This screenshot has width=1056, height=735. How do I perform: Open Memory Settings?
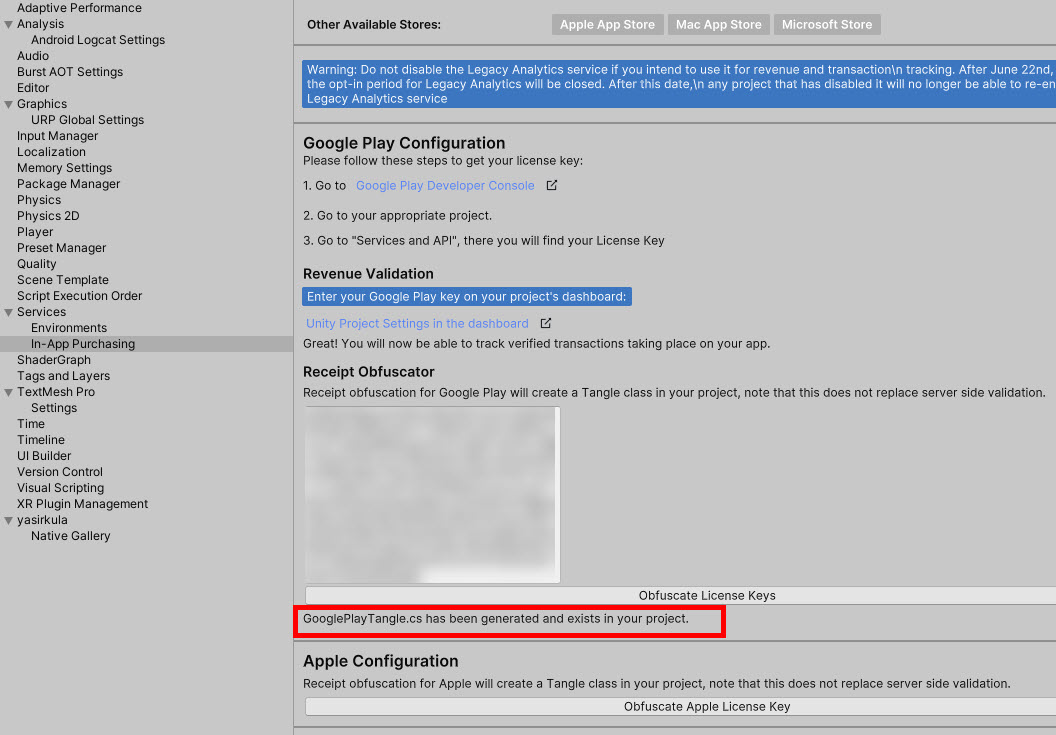click(65, 168)
